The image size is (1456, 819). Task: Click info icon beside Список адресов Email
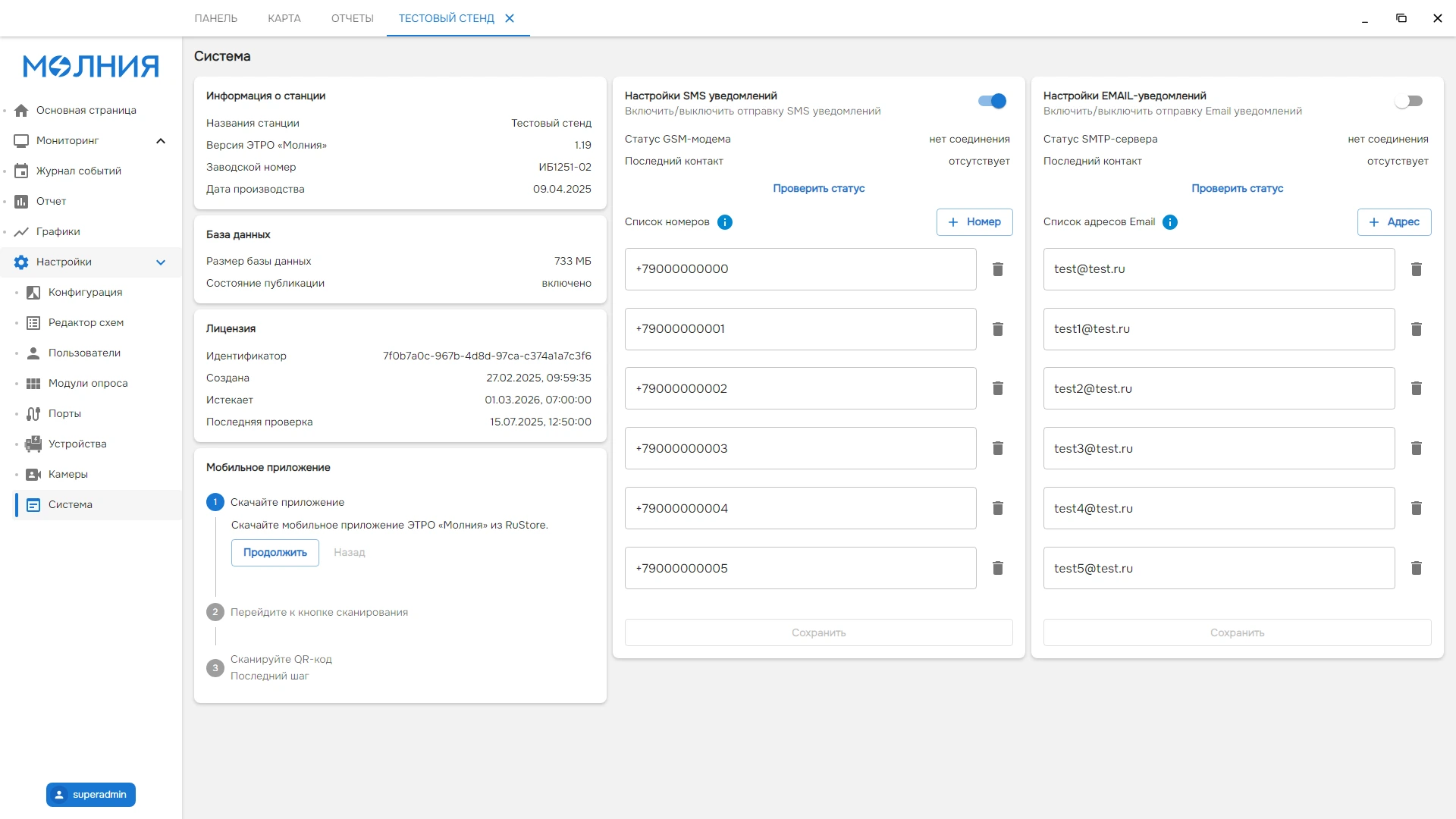(x=1170, y=222)
